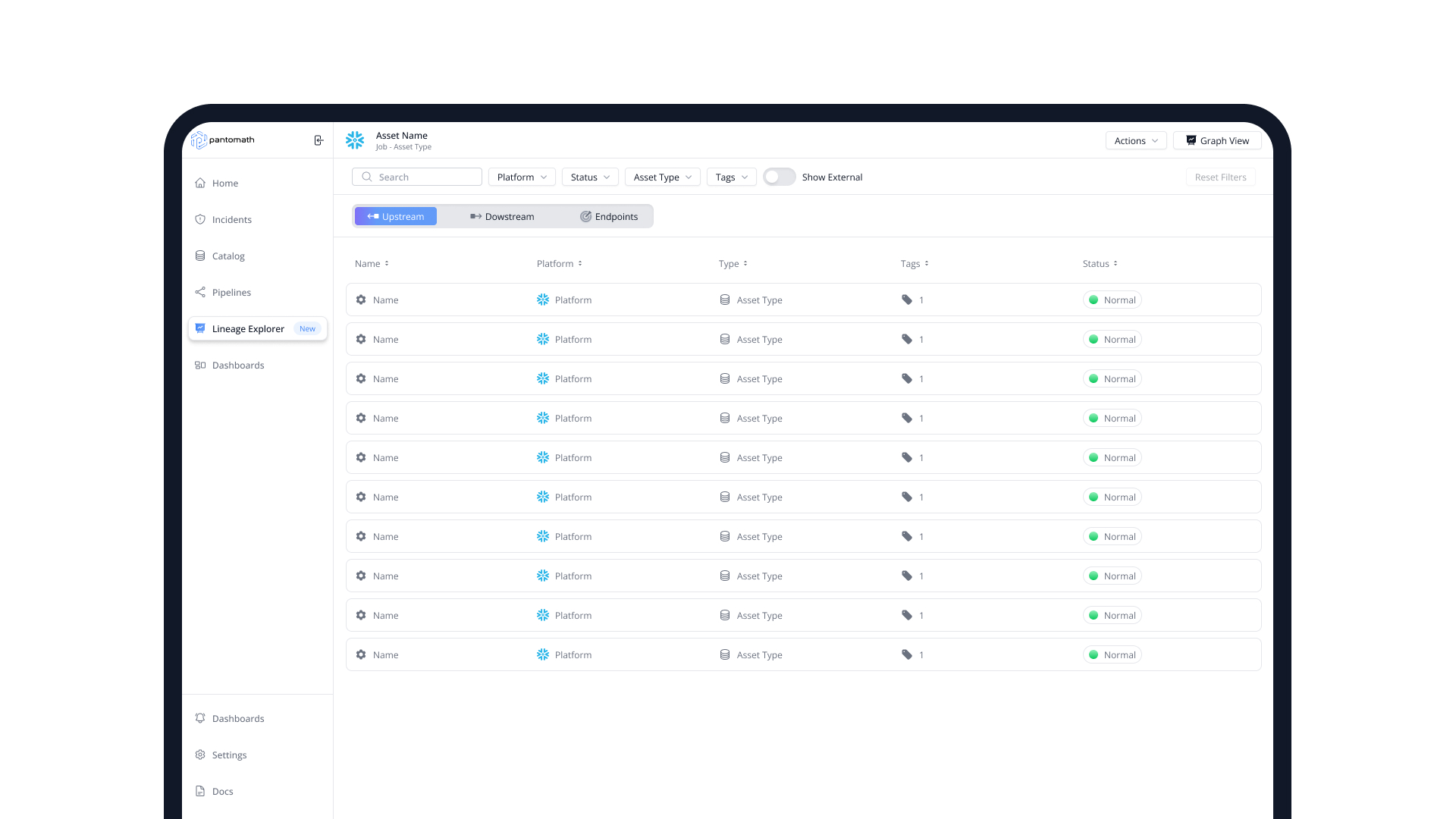Open Docs via the document icon
Viewport: 1456px width, 819px height.
pyautogui.click(x=200, y=791)
